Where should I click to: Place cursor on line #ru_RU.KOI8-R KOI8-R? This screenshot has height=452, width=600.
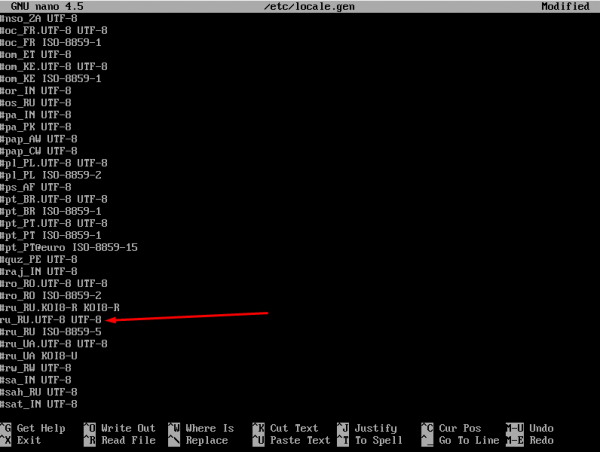[60, 308]
